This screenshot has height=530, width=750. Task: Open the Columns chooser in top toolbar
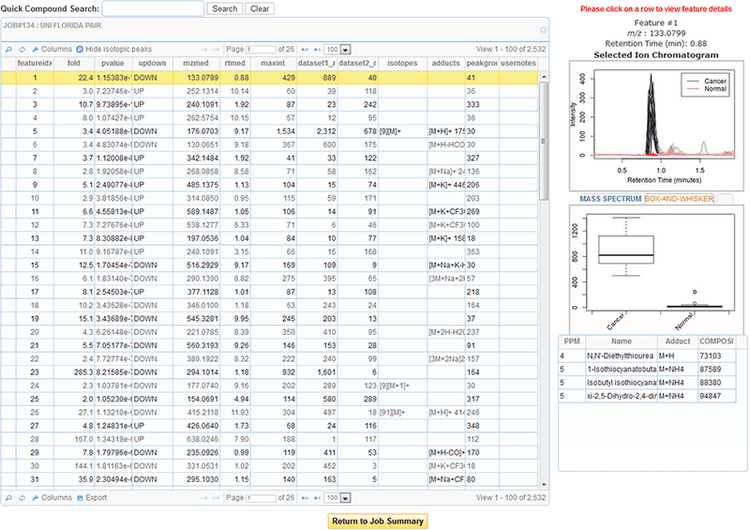[50, 48]
